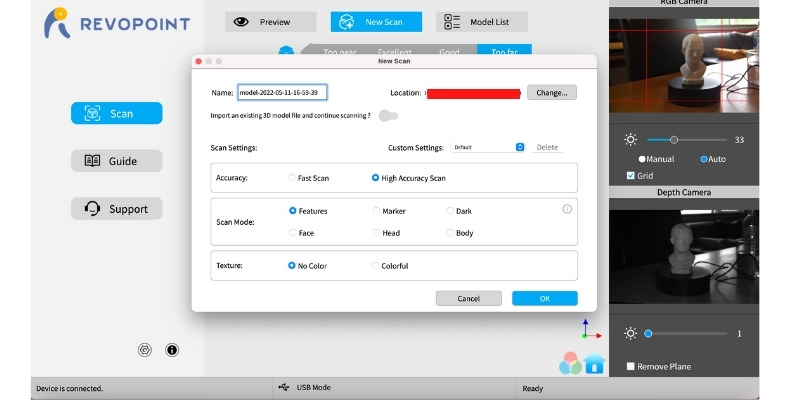Choose Face scan mode

[302, 233]
